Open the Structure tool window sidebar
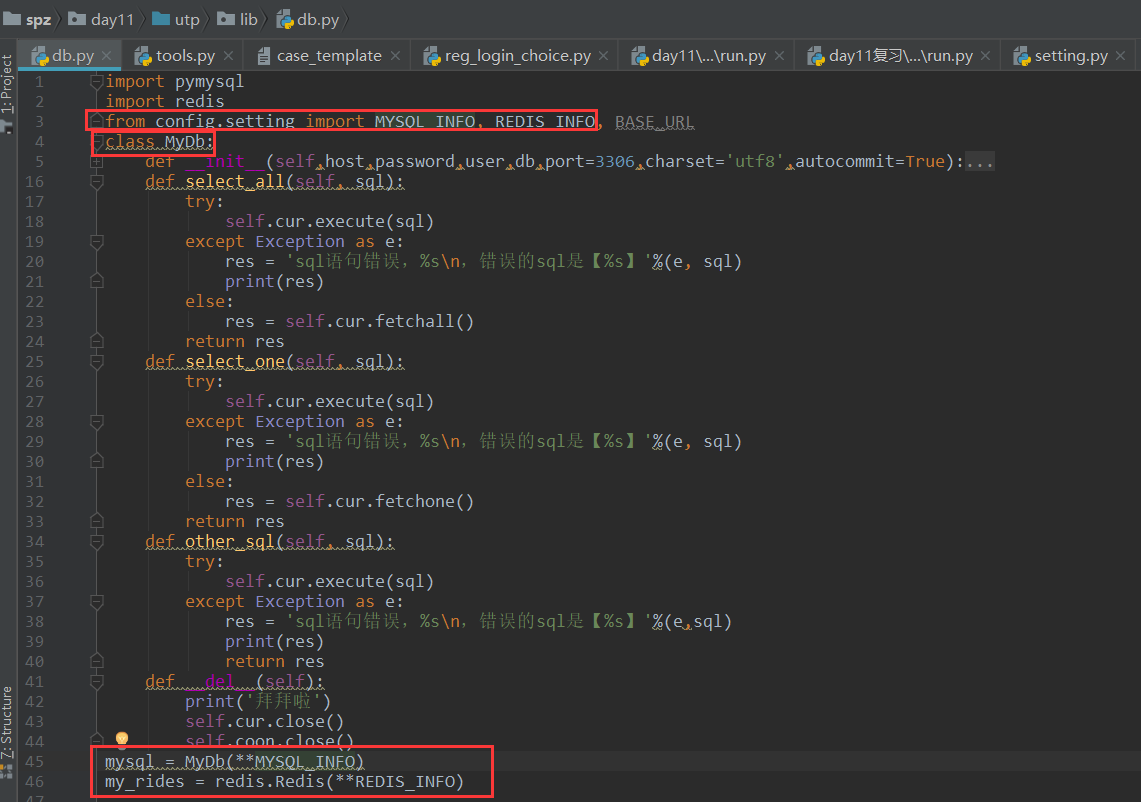1141x802 pixels. [x=7, y=722]
